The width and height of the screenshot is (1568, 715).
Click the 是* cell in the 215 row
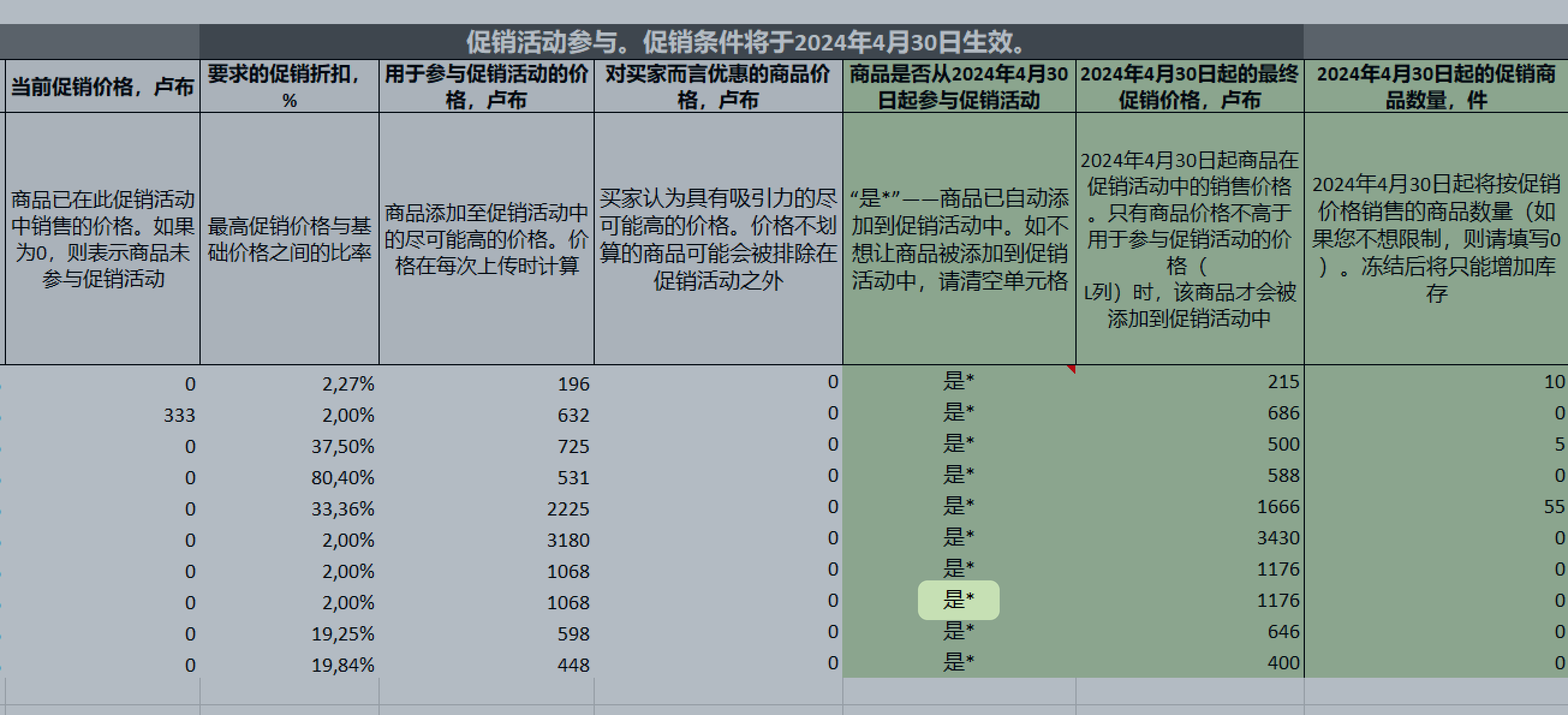click(x=959, y=382)
